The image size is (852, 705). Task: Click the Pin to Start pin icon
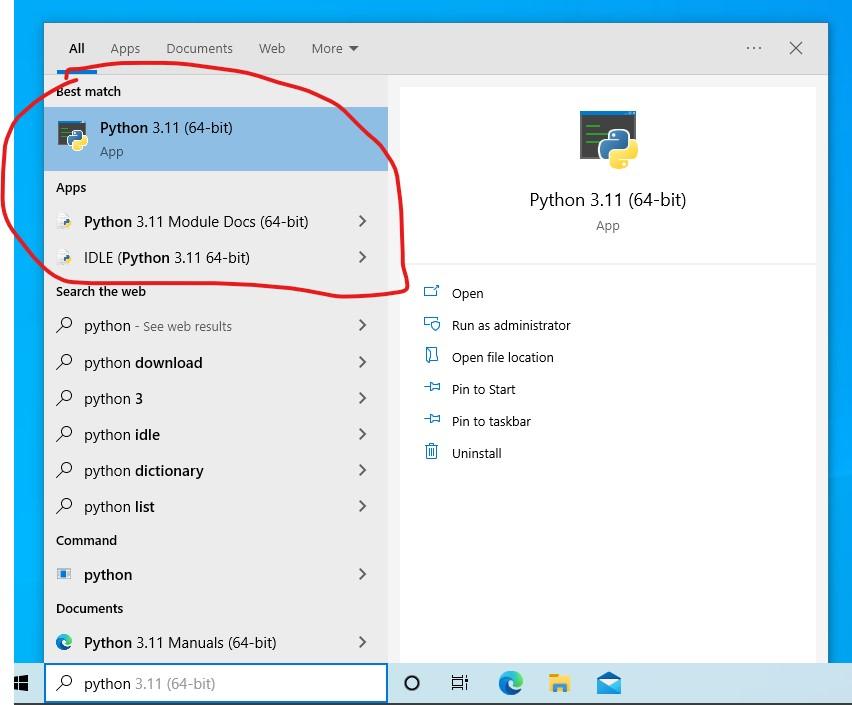click(x=432, y=387)
